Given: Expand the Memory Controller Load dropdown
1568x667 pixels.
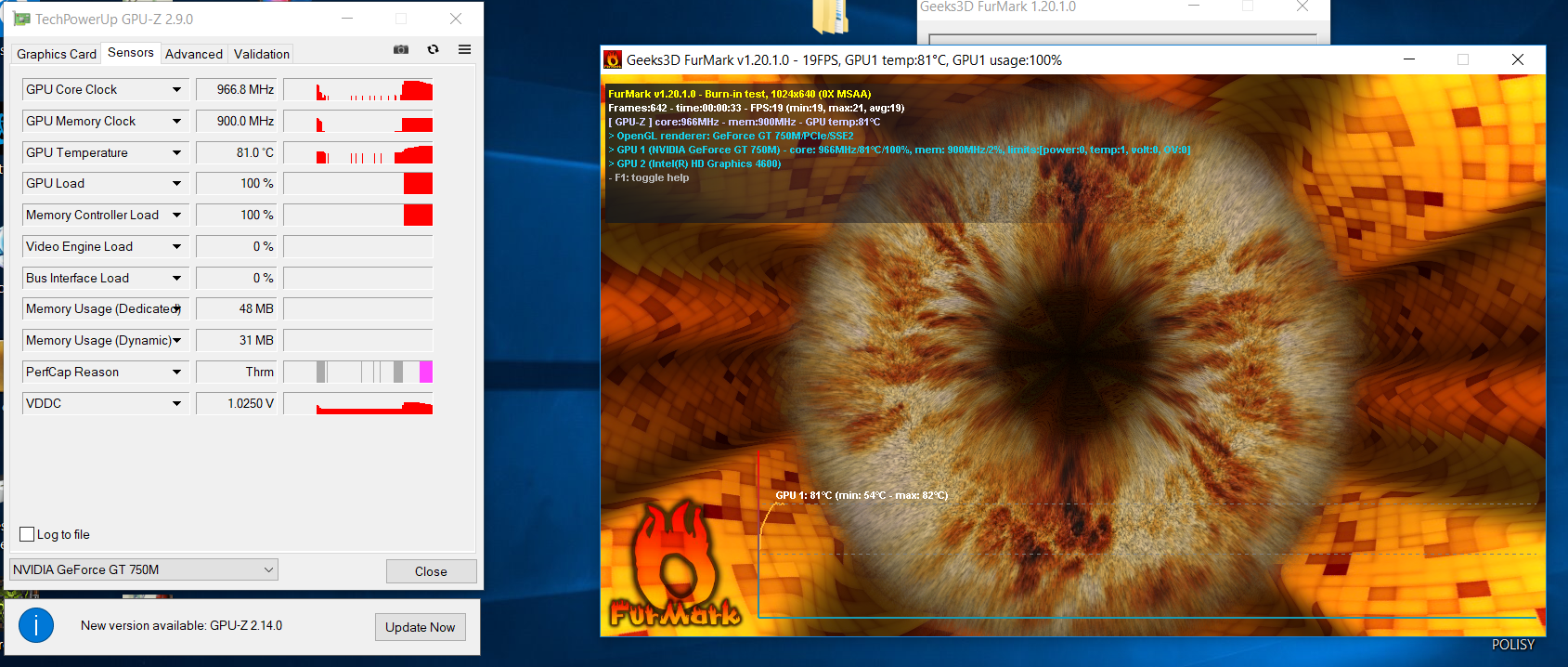Looking at the screenshot, I should (176, 215).
